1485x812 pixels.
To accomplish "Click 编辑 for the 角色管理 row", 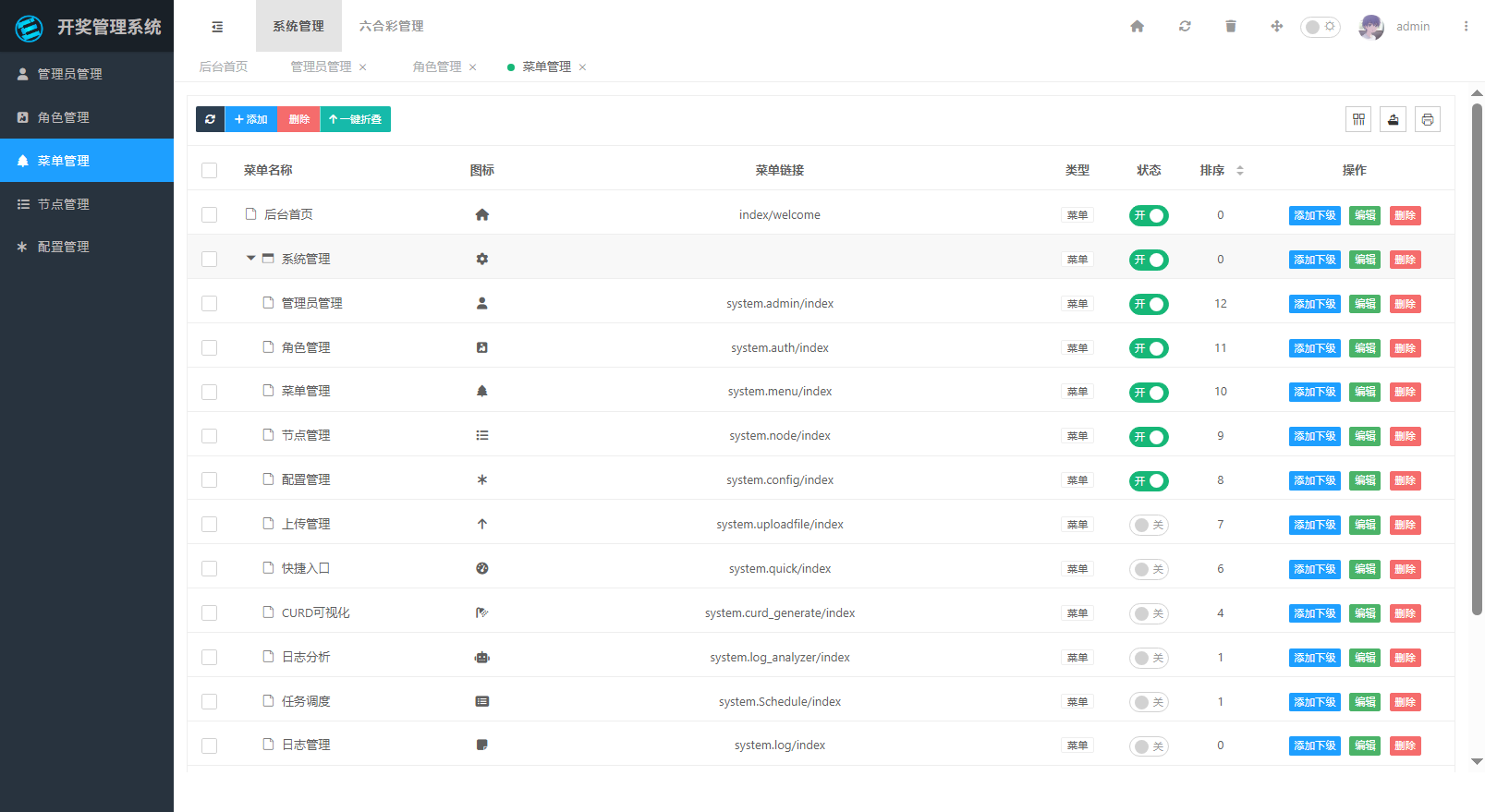I will pyautogui.click(x=1365, y=348).
